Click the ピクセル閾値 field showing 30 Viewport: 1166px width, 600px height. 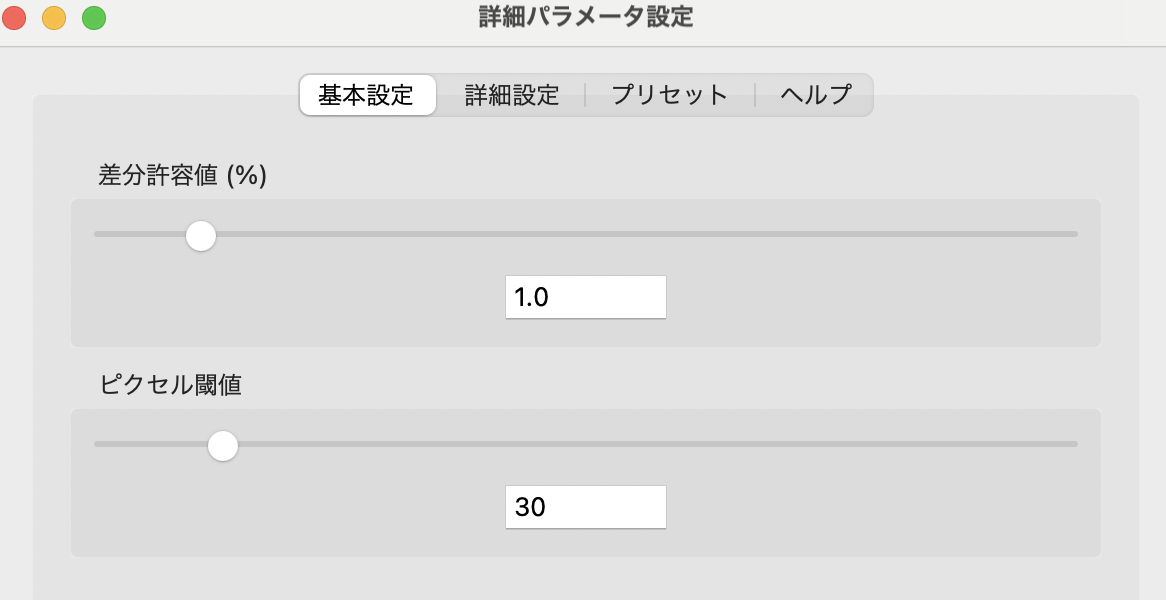(585, 507)
